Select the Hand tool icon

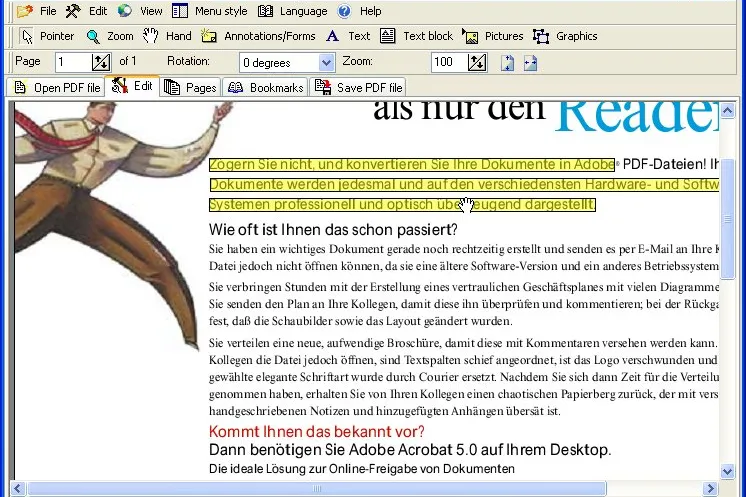click(x=151, y=36)
